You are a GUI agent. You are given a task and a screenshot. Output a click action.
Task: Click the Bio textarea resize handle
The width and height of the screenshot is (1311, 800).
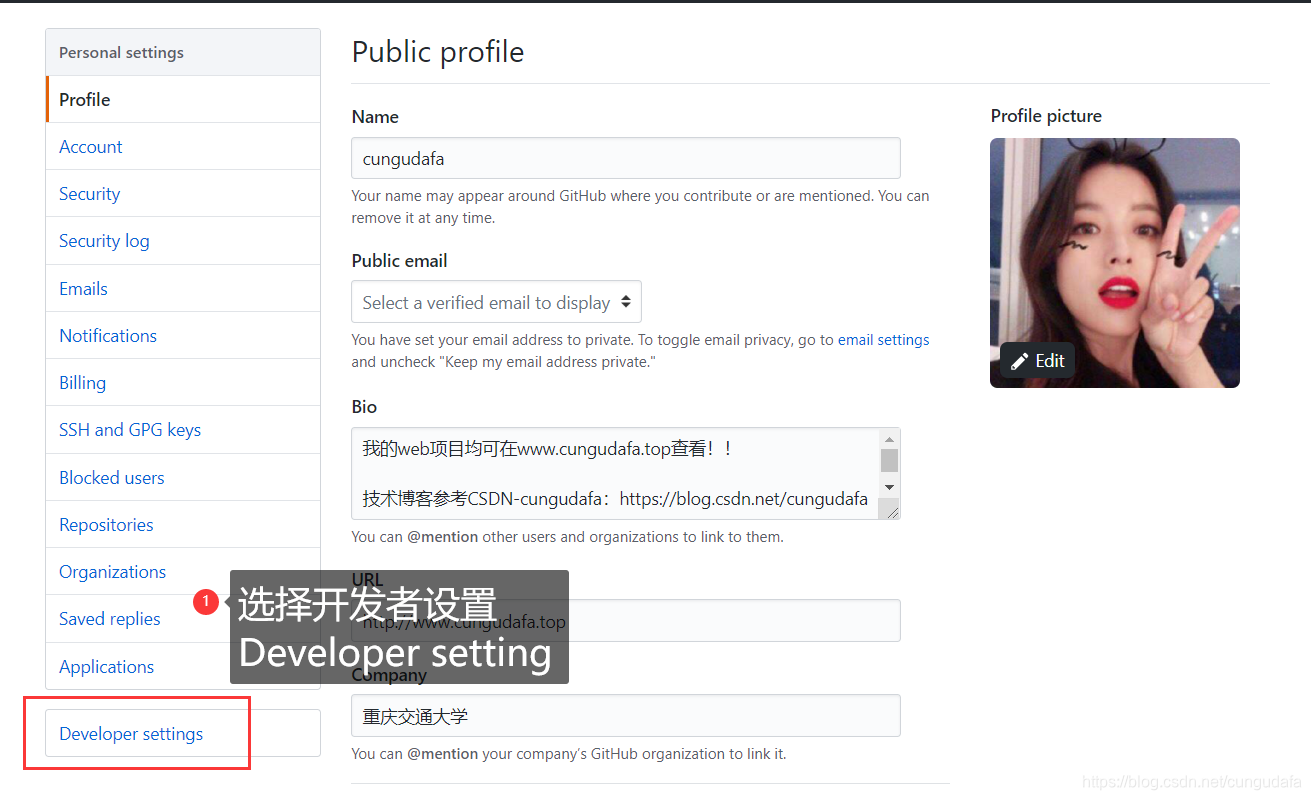892,511
